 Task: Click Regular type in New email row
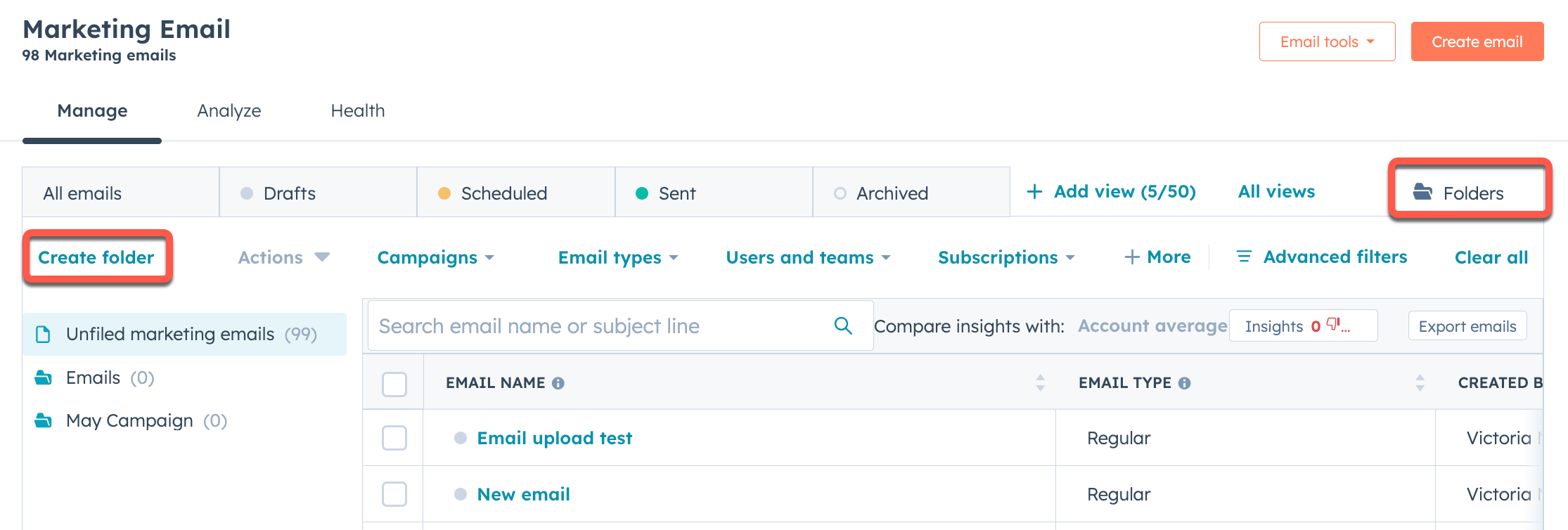click(1119, 494)
